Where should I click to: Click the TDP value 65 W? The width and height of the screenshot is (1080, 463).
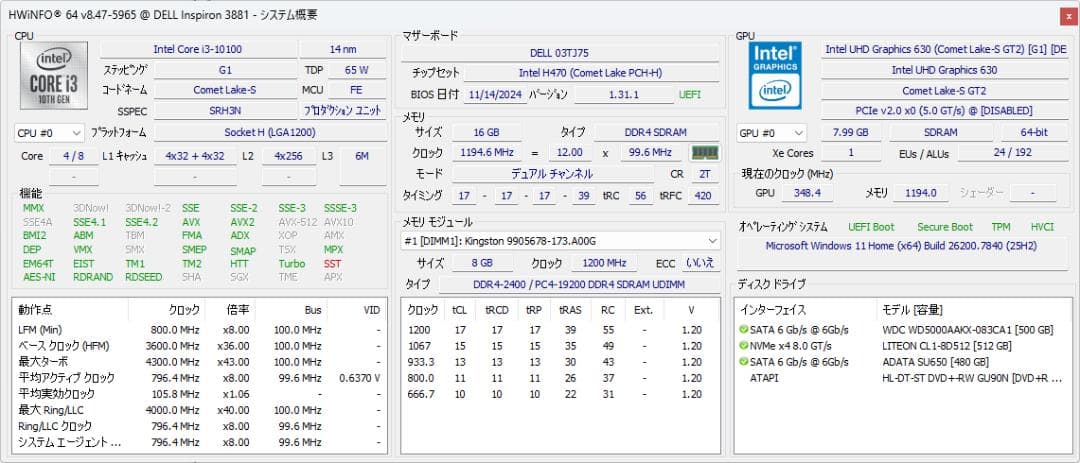357,70
